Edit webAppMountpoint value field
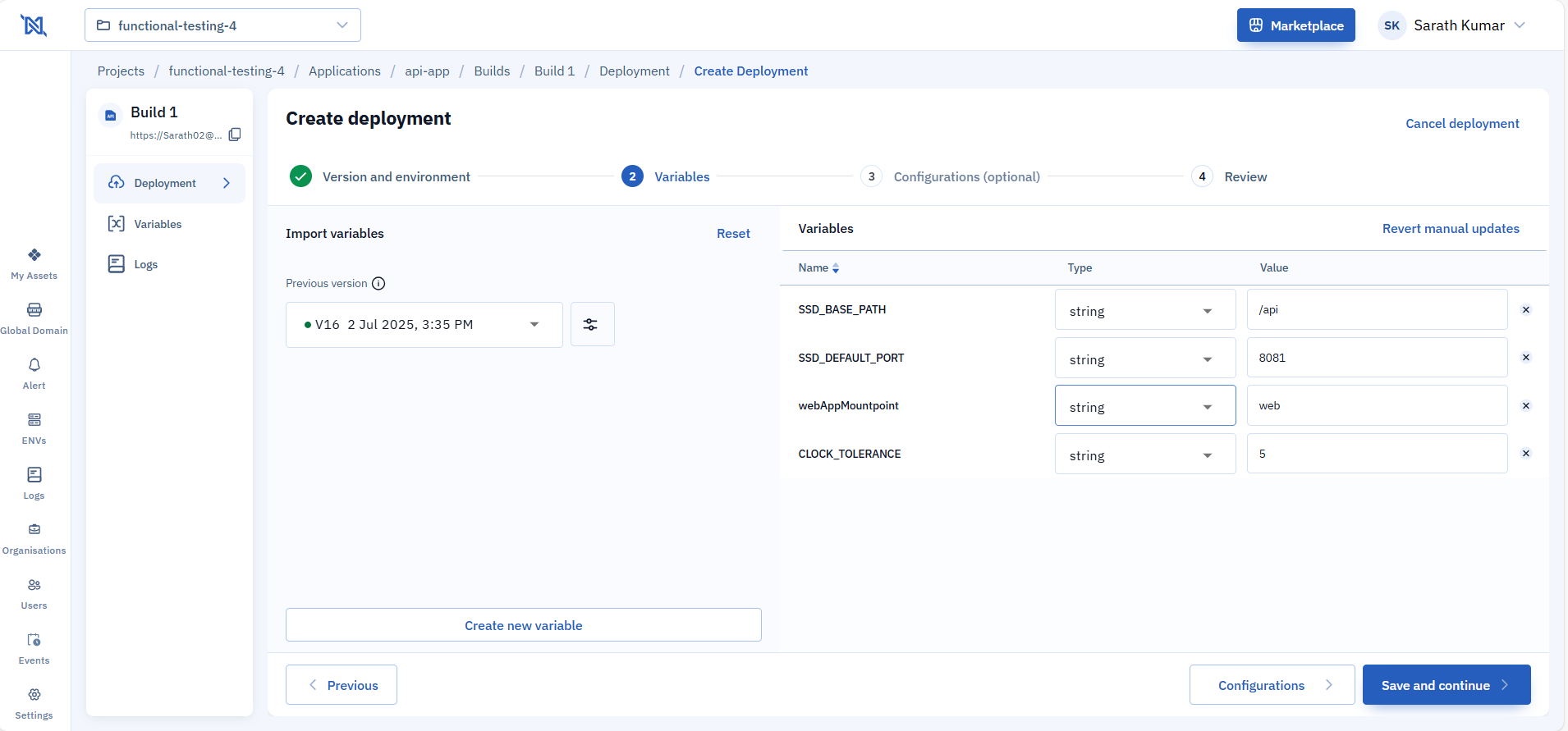1568x731 pixels. pyautogui.click(x=1377, y=405)
